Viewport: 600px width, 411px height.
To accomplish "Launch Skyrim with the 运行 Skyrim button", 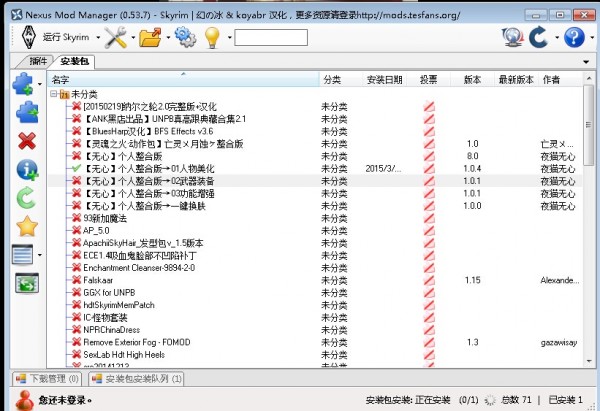I will pos(55,37).
